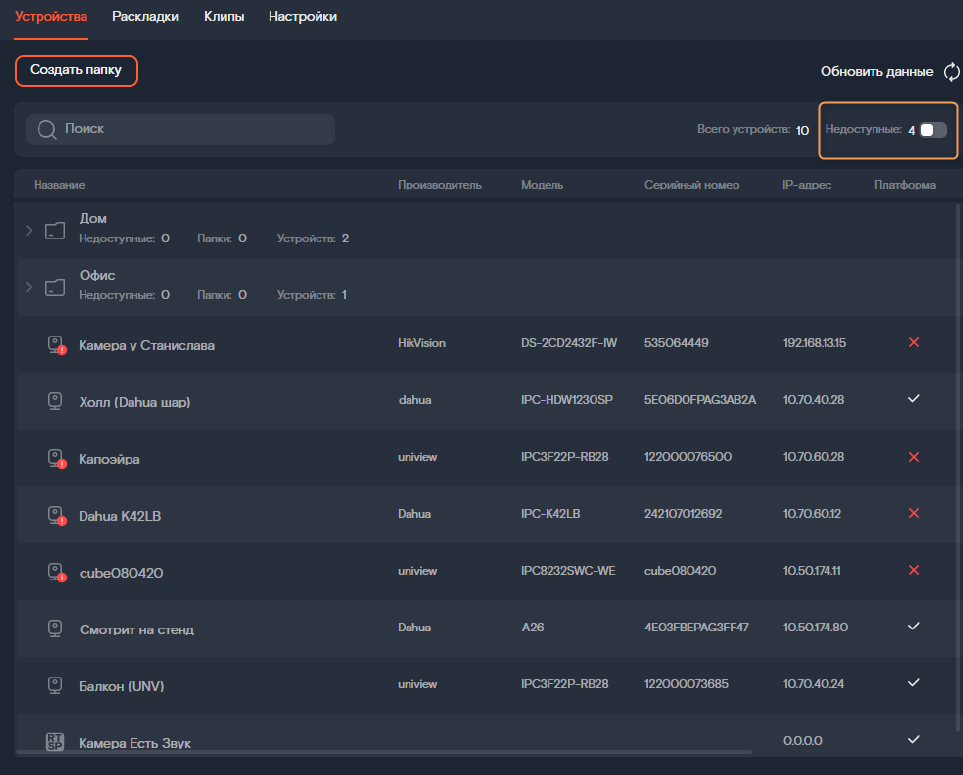Click the Платформа column header

(905, 185)
